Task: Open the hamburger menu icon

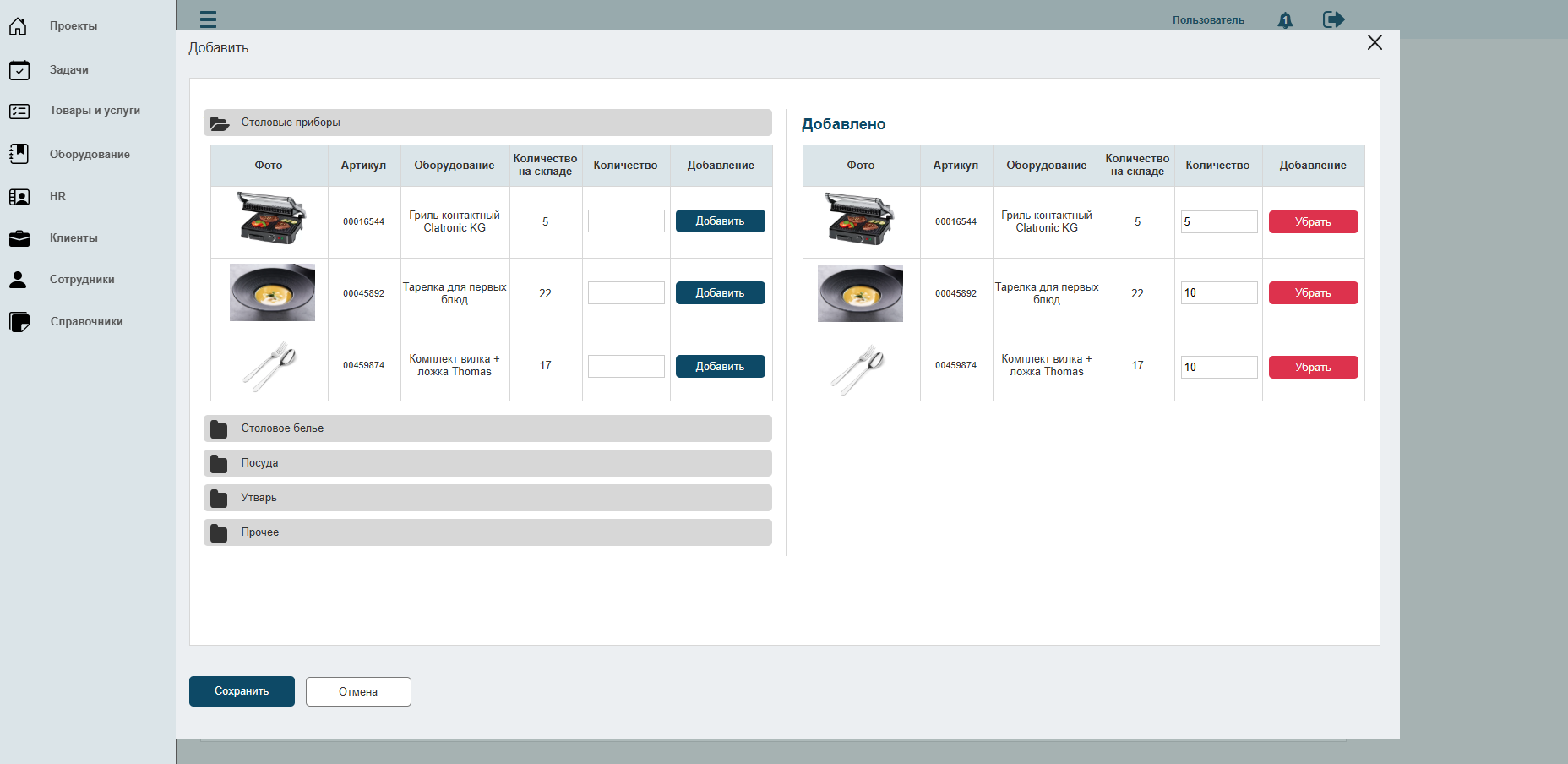Action: 208,19
